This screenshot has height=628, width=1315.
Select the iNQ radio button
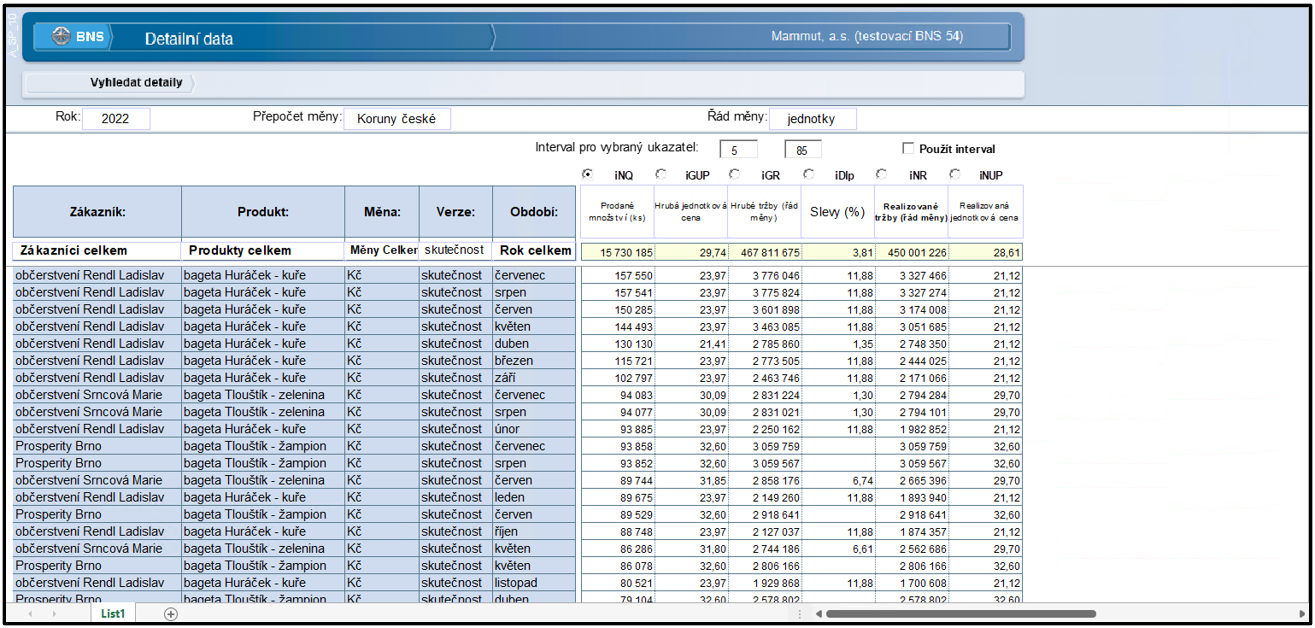tap(587, 174)
